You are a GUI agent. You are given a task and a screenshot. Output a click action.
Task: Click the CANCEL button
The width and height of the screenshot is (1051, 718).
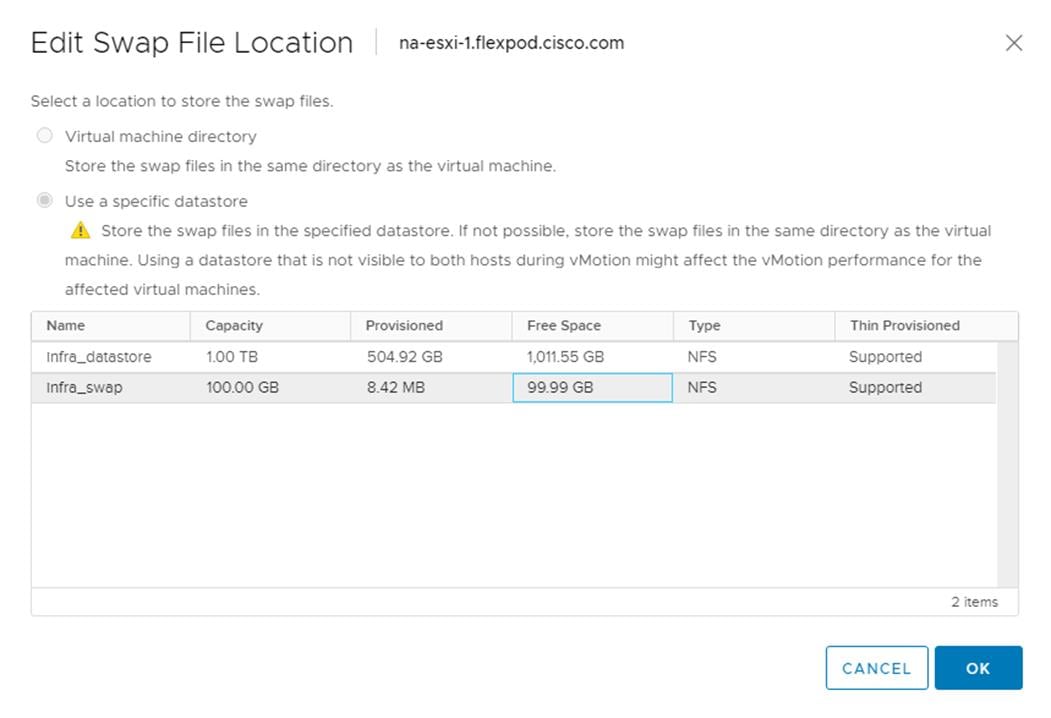click(x=877, y=668)
